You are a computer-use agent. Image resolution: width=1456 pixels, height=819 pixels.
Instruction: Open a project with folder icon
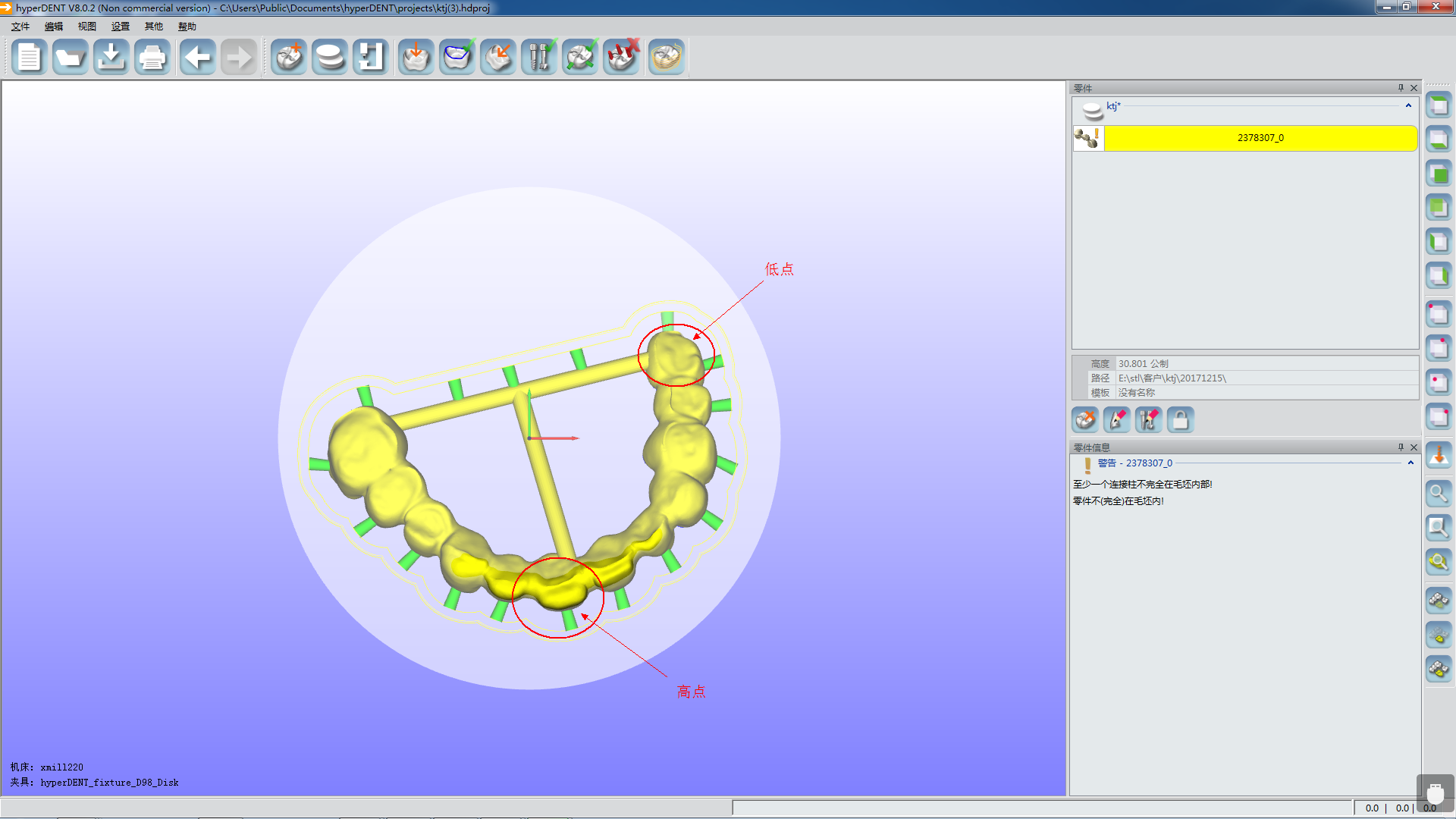[x=71, y=58]
